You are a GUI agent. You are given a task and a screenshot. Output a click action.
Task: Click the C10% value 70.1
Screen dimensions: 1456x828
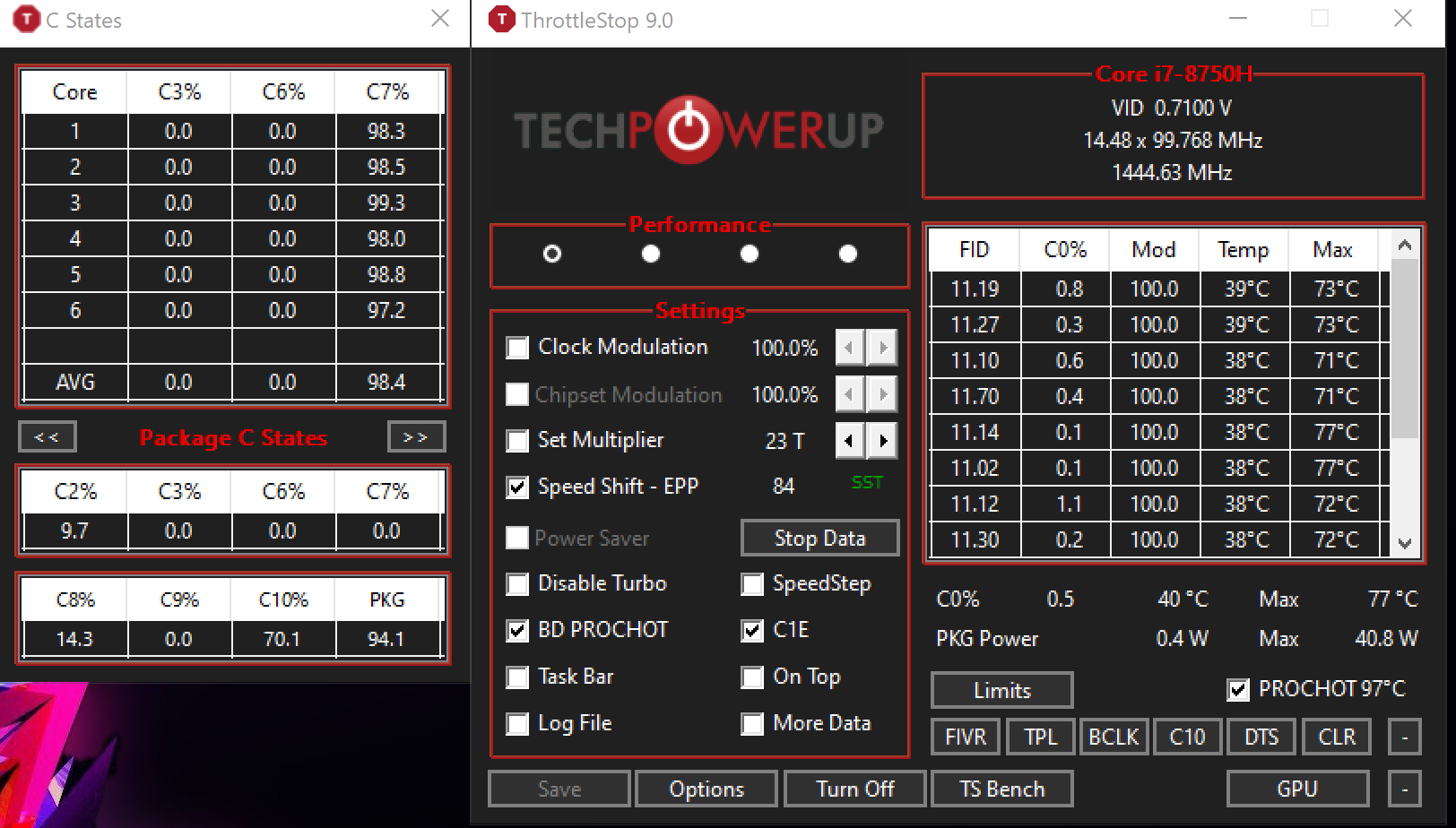[282, 639]
